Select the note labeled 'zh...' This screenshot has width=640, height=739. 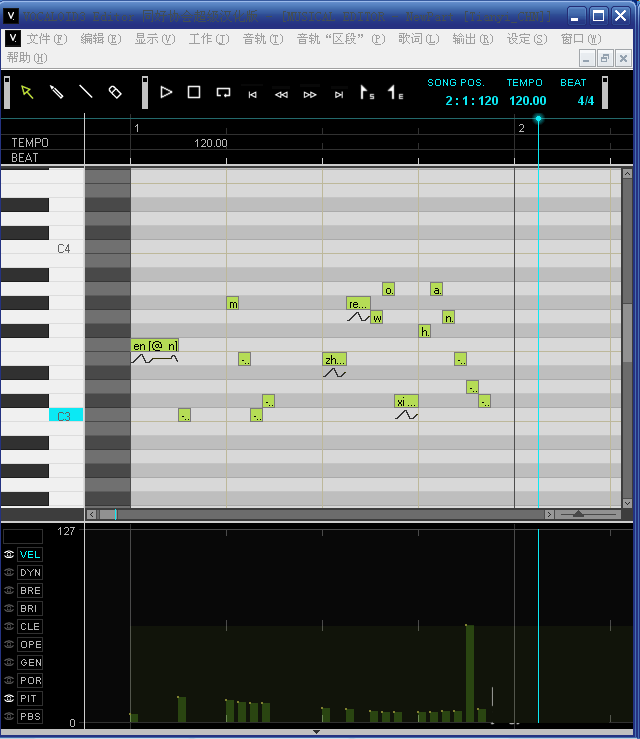tap(335, 360)
